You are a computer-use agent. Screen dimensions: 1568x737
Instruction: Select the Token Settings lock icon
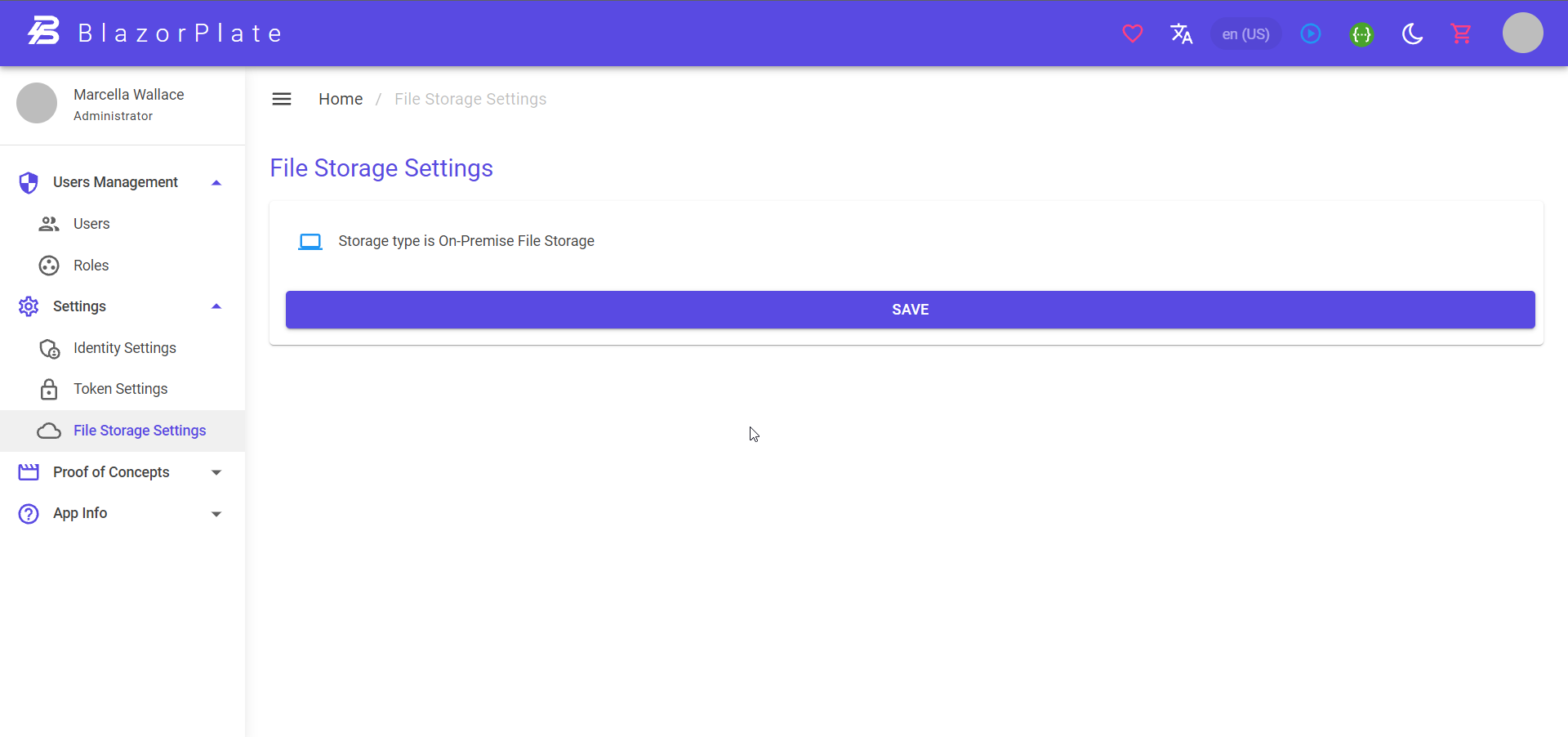point(48,389)
